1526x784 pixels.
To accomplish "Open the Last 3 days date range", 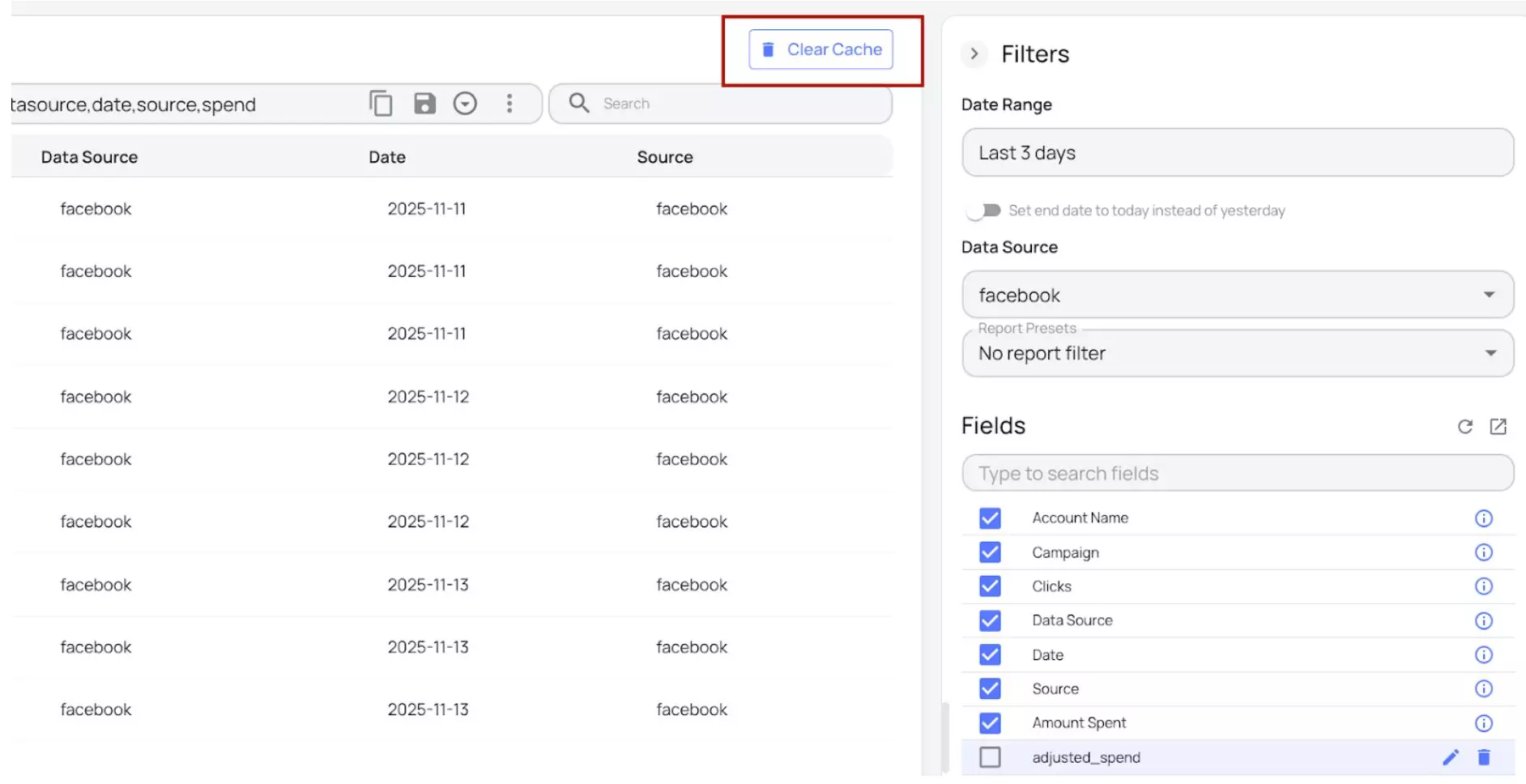I will click(x=1237, y=153).
